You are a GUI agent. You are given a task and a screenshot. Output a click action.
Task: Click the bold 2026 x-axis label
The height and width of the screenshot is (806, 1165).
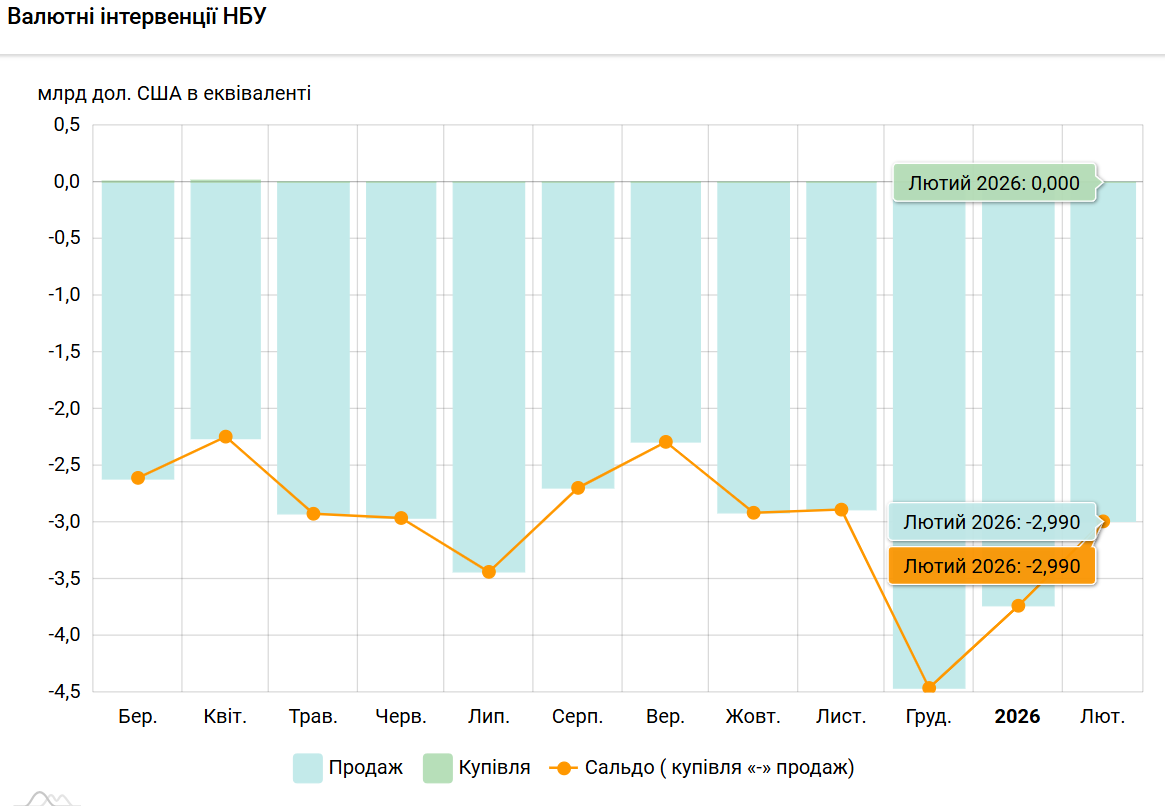pos(1017,717)
